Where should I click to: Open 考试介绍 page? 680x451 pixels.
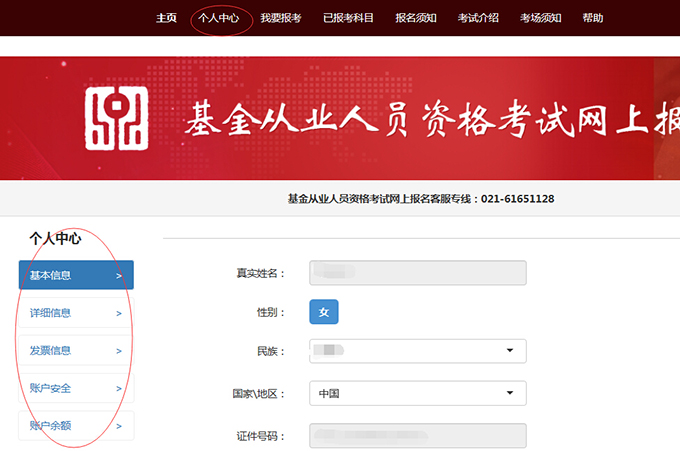point(478,18)
